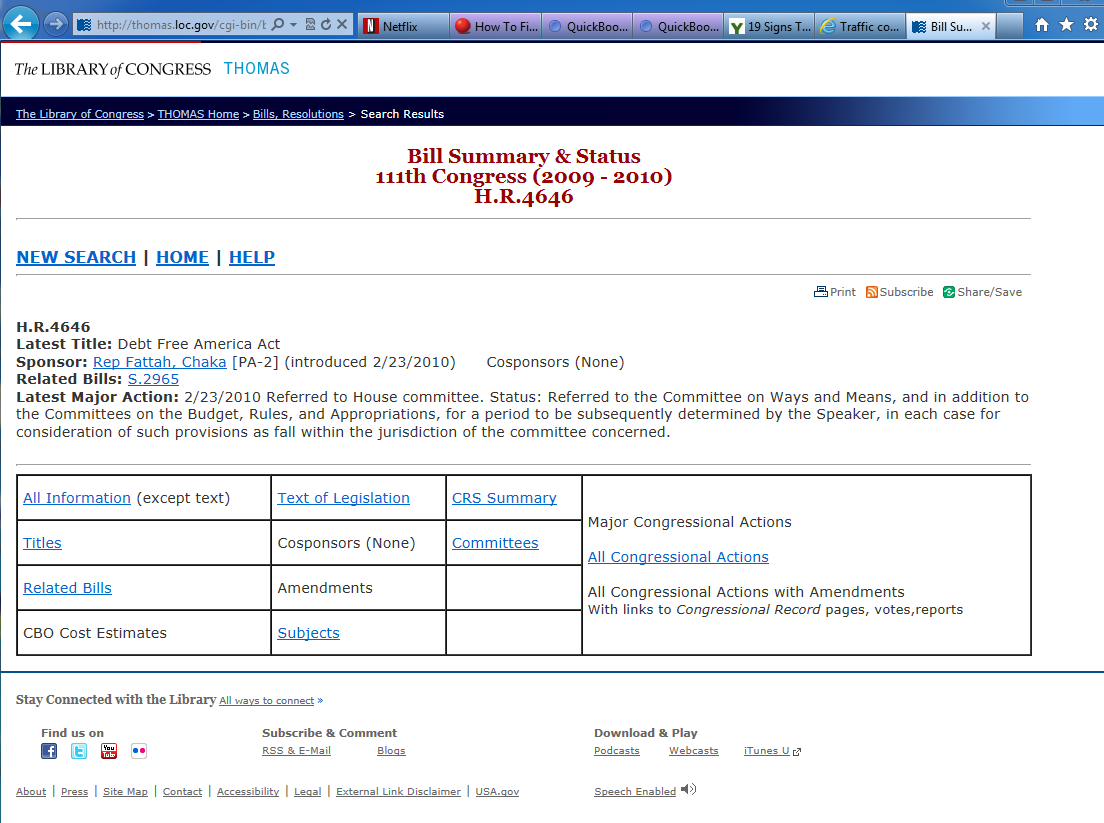Click the Subscribe RSS icon link
This screenshot has width=1104, height=823.
point(900,292)
